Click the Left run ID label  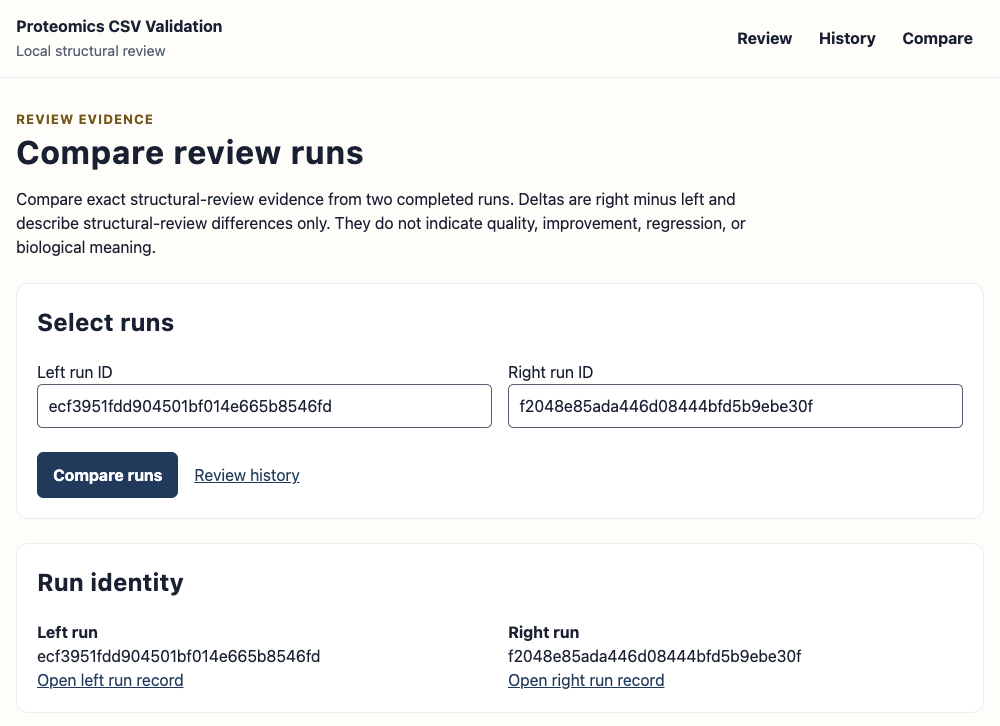coord(75,372)
